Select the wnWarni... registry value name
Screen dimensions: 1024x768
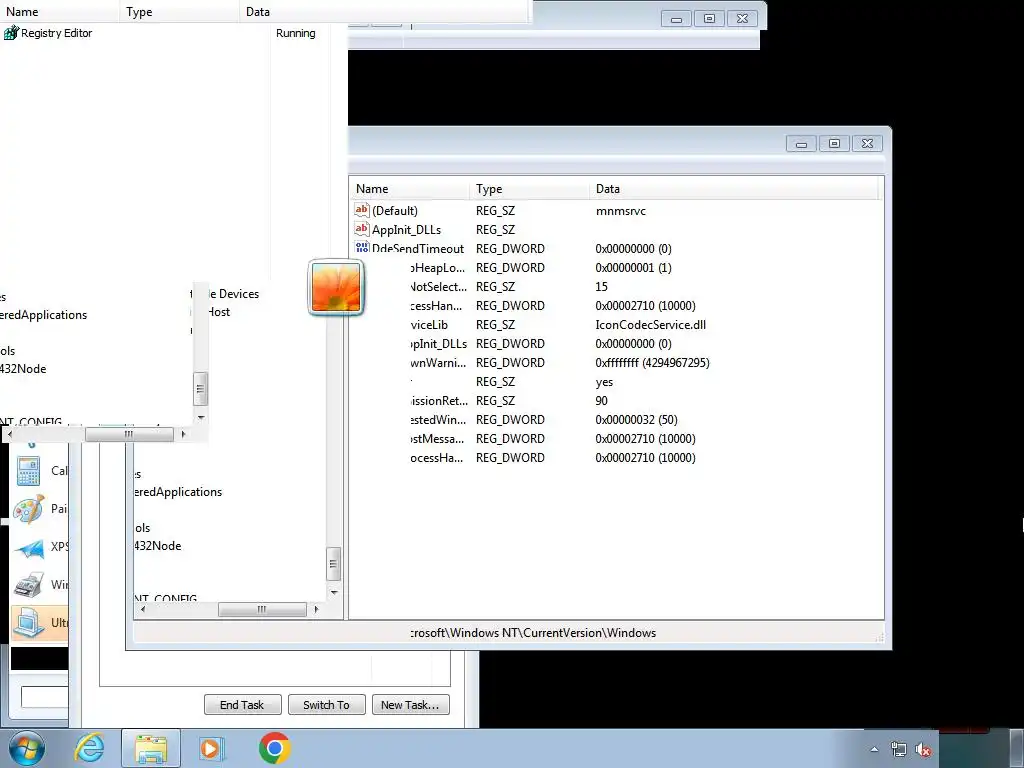(x=438, y=362)
